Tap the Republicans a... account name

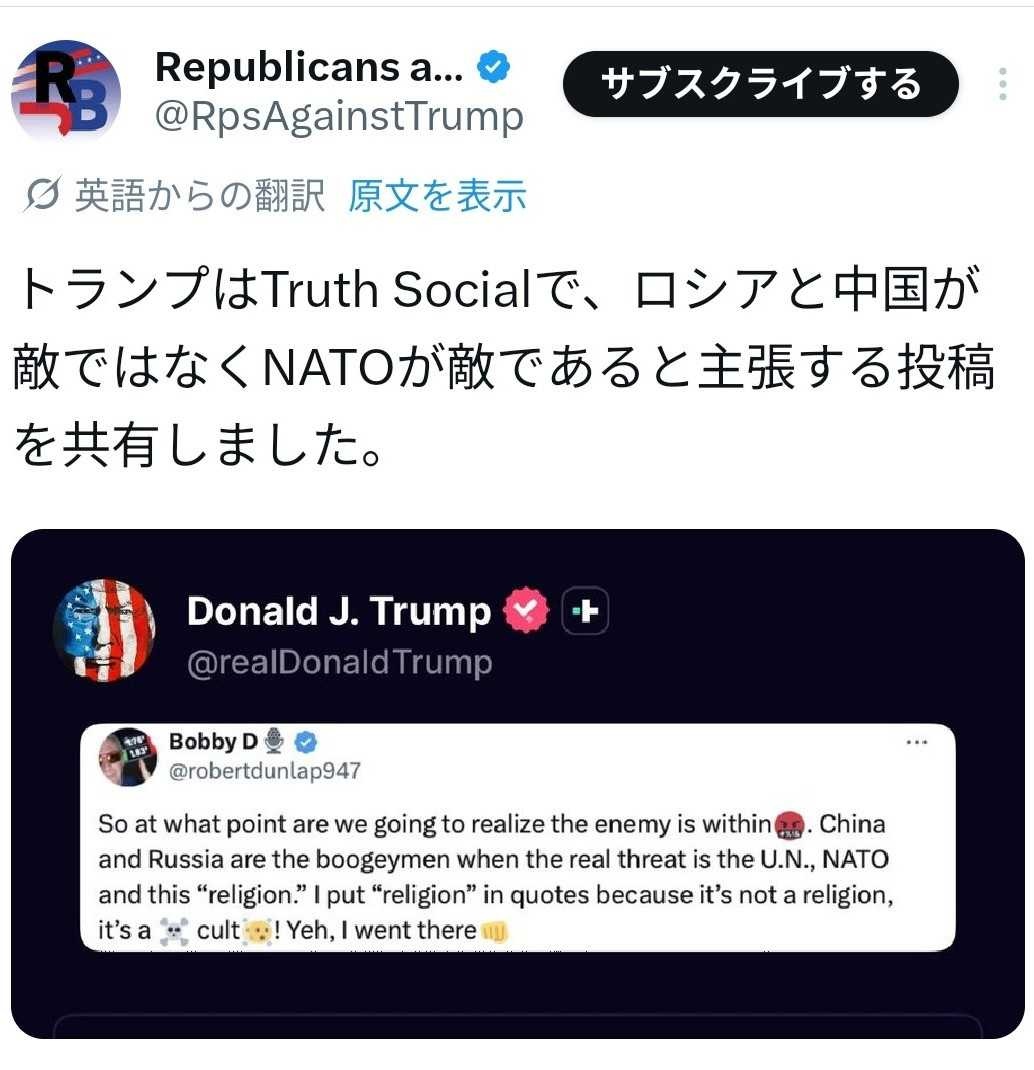pyautogui.click(x=309, y=67)
